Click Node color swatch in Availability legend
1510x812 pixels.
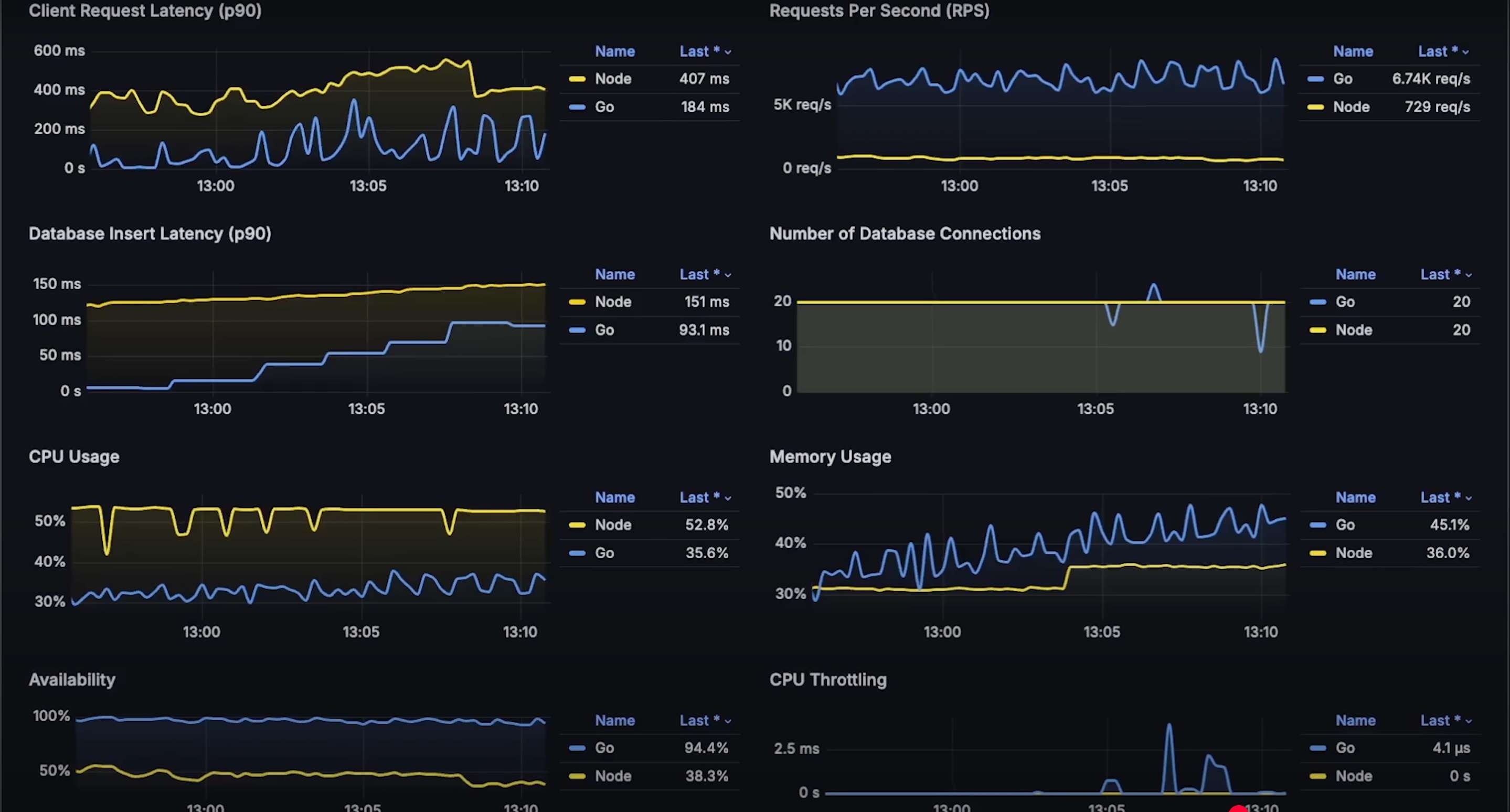pos(577,776)
